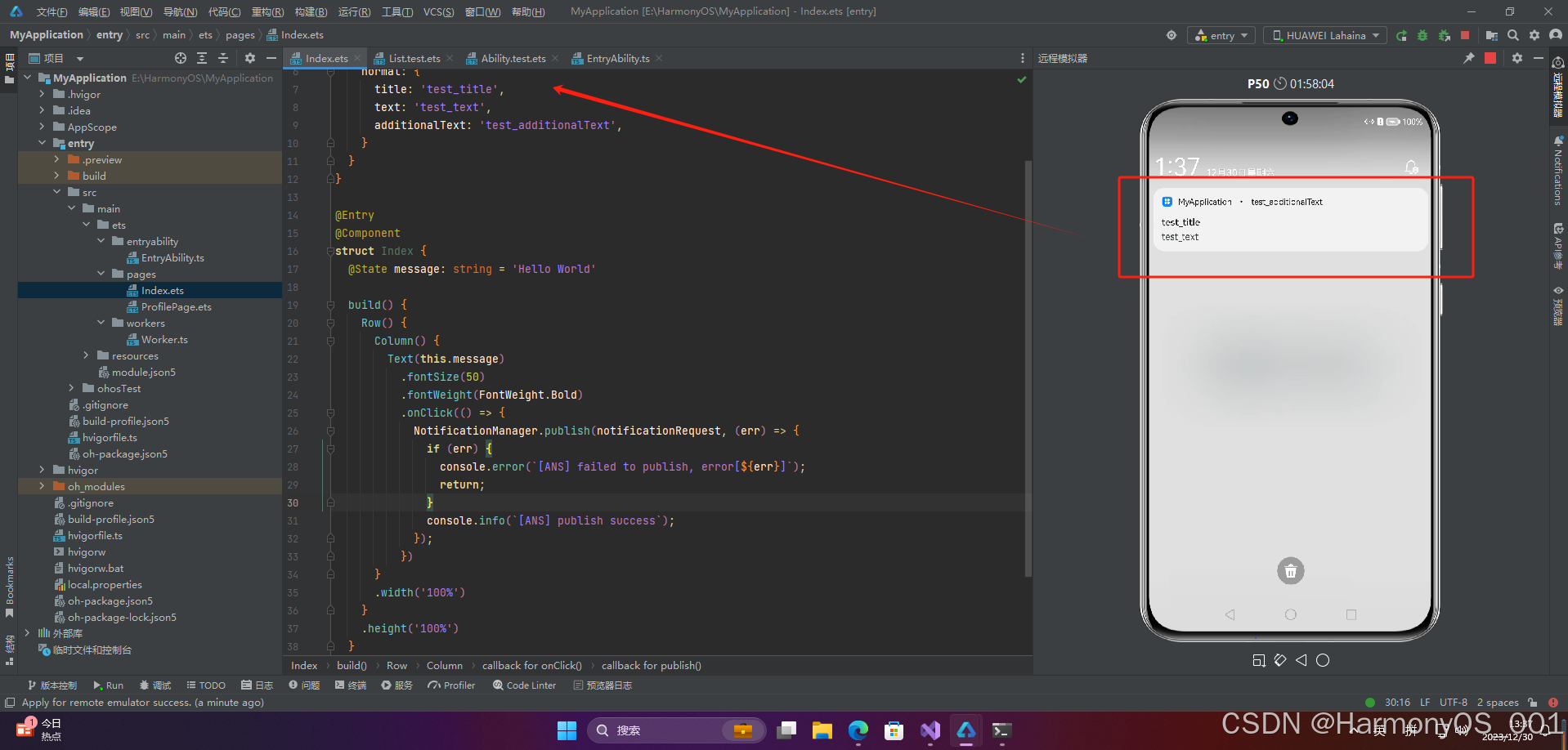1568x750 pixels.
Task: Toggle fold on build() line 19
Action: [x=330, y=305]
